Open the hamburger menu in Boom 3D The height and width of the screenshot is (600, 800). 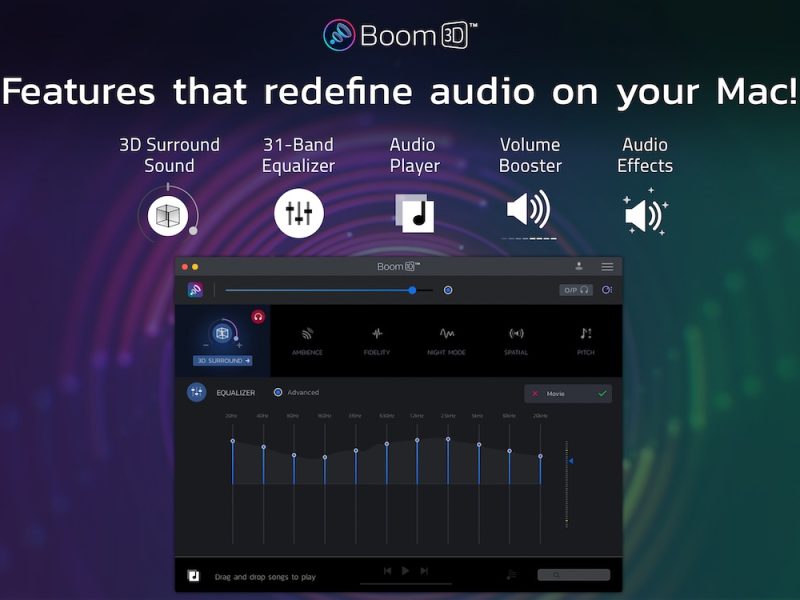(607, 266)
